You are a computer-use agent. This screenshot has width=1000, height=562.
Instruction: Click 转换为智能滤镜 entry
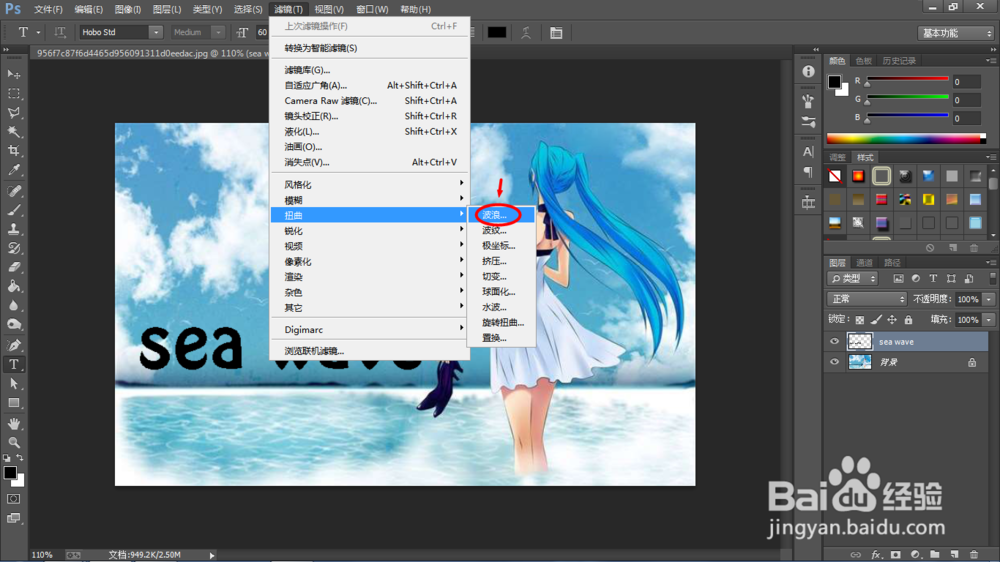click(x=370, y=48)
